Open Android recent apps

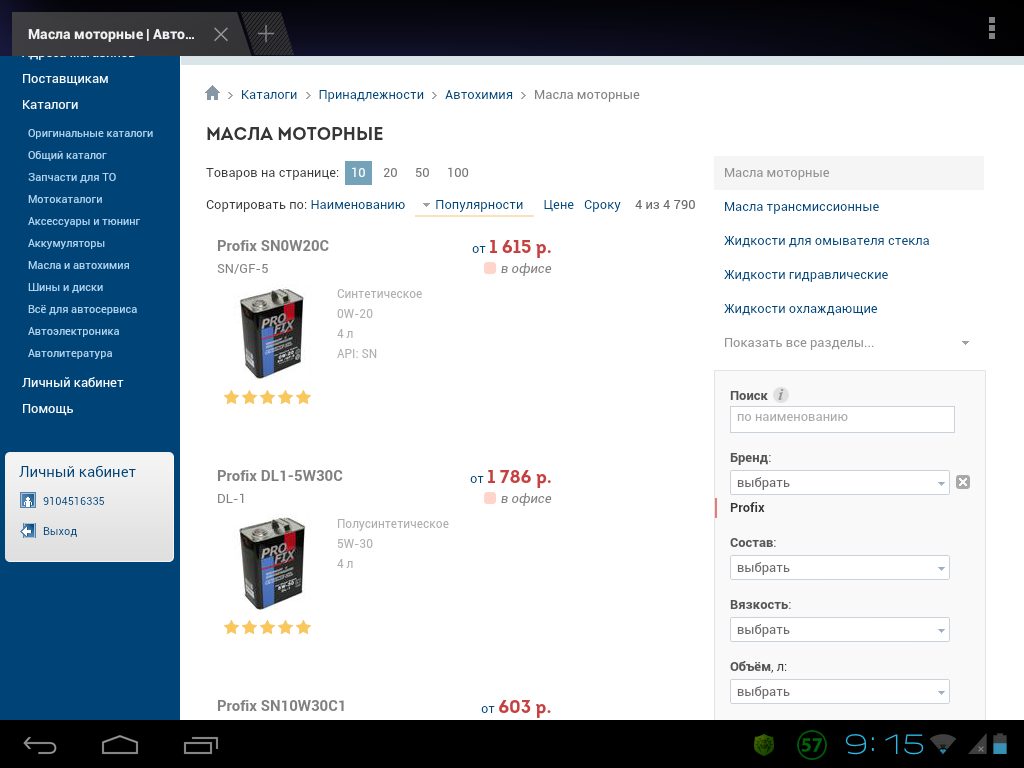(x=200, y=744)
